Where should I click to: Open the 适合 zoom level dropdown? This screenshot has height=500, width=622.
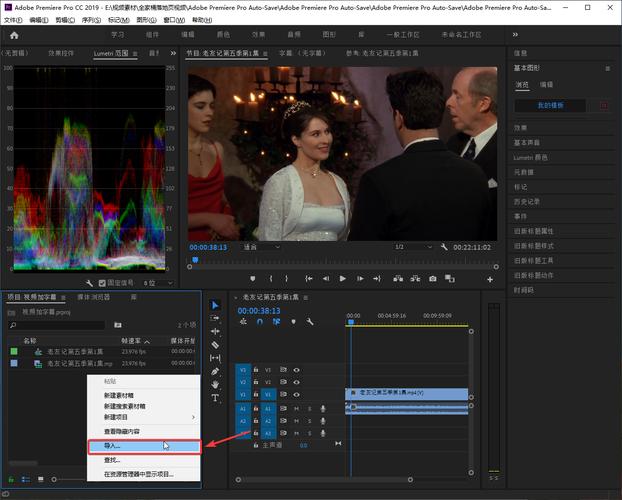(x=261, y=247)
